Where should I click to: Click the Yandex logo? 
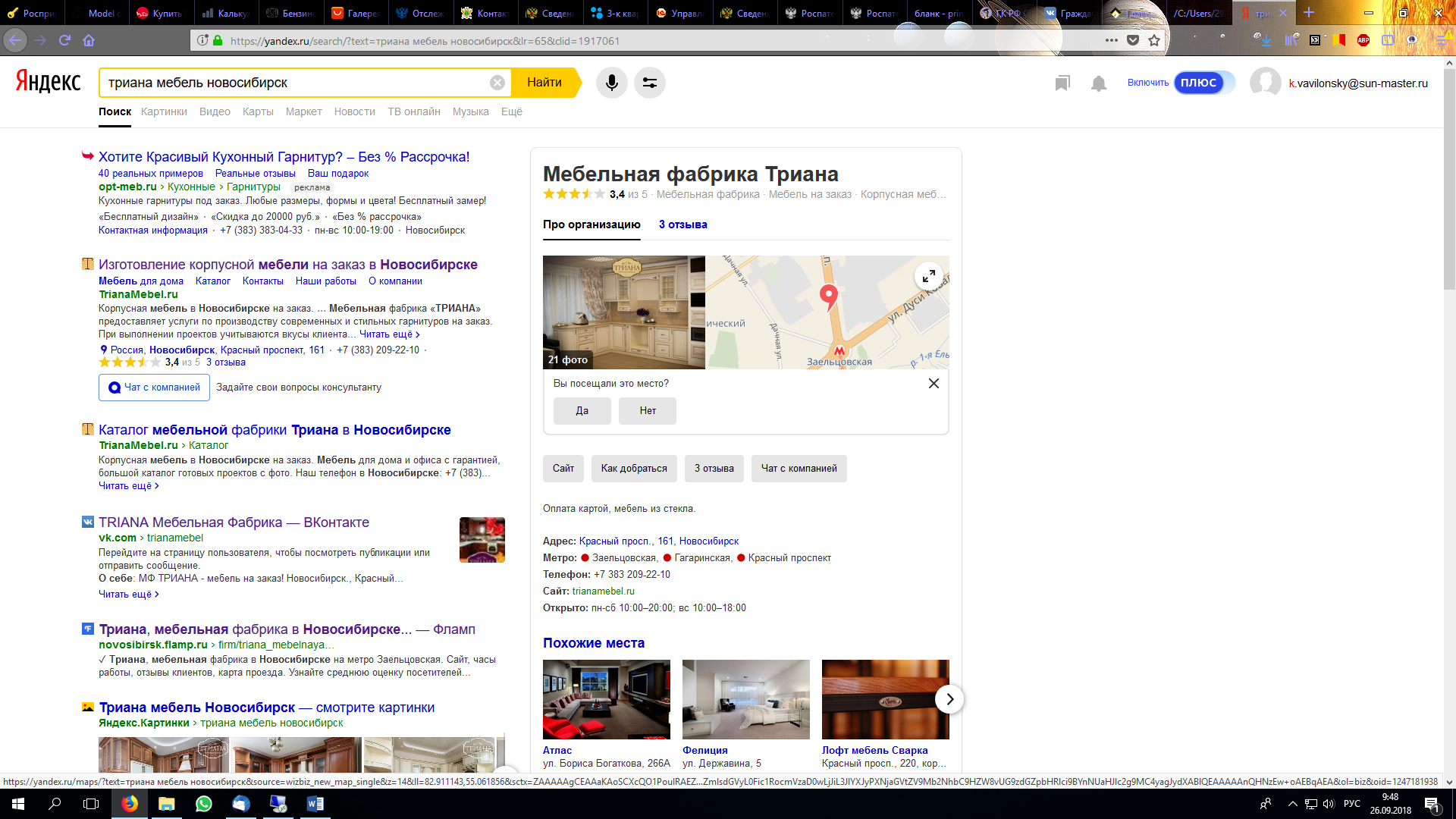(49, 81)
